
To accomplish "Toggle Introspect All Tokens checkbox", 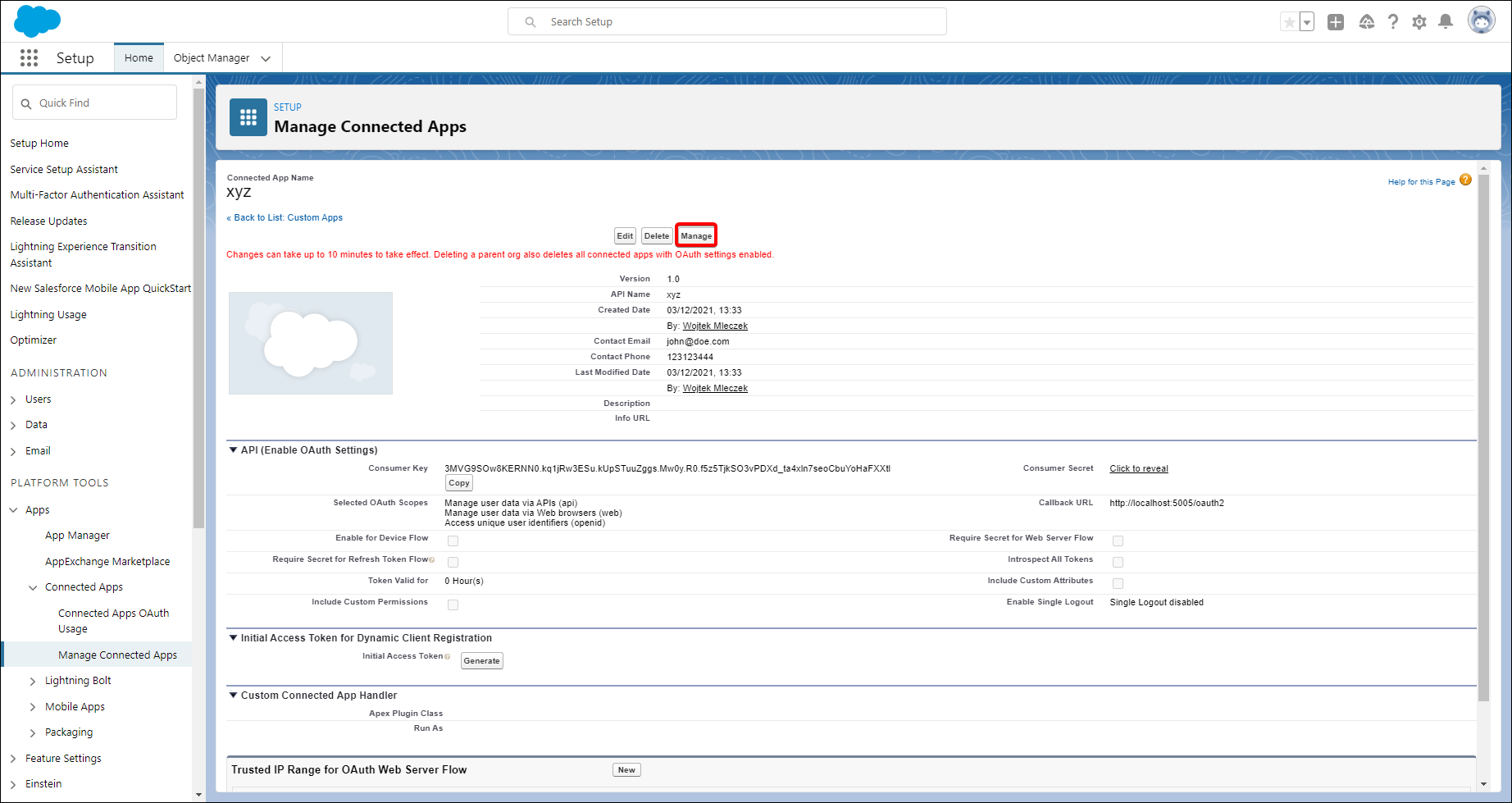I will point(1118,562).
